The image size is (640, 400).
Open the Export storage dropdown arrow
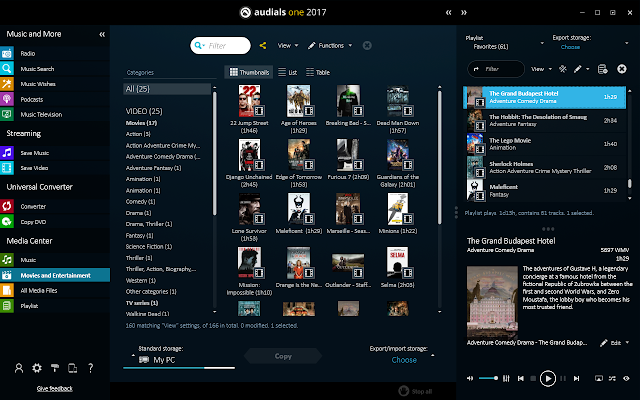(x=627, y=43)
